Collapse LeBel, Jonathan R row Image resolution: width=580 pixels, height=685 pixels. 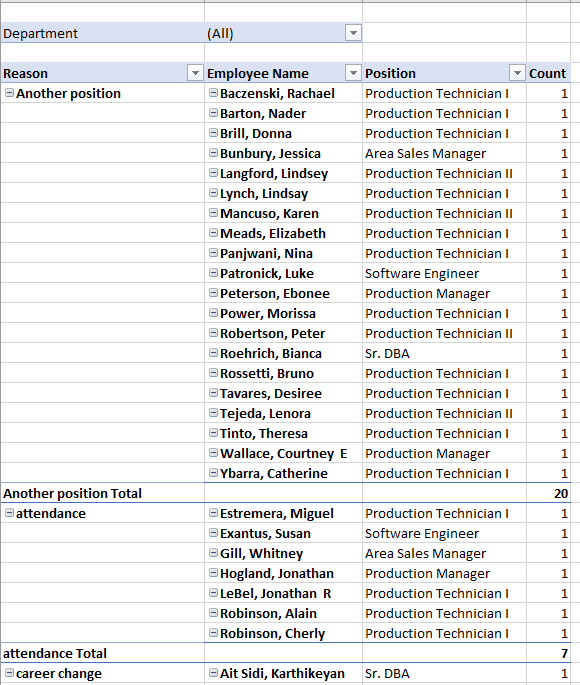click(x=213, y=593)
